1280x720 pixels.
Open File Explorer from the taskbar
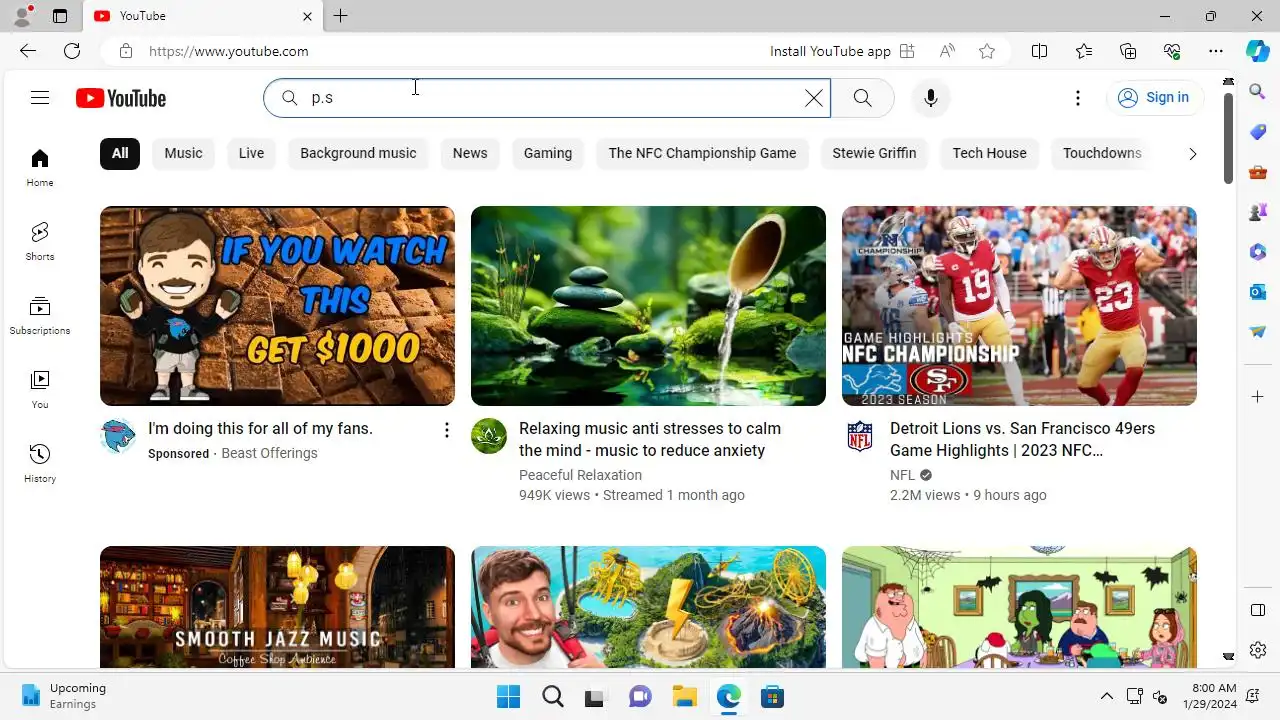[684, 696]
